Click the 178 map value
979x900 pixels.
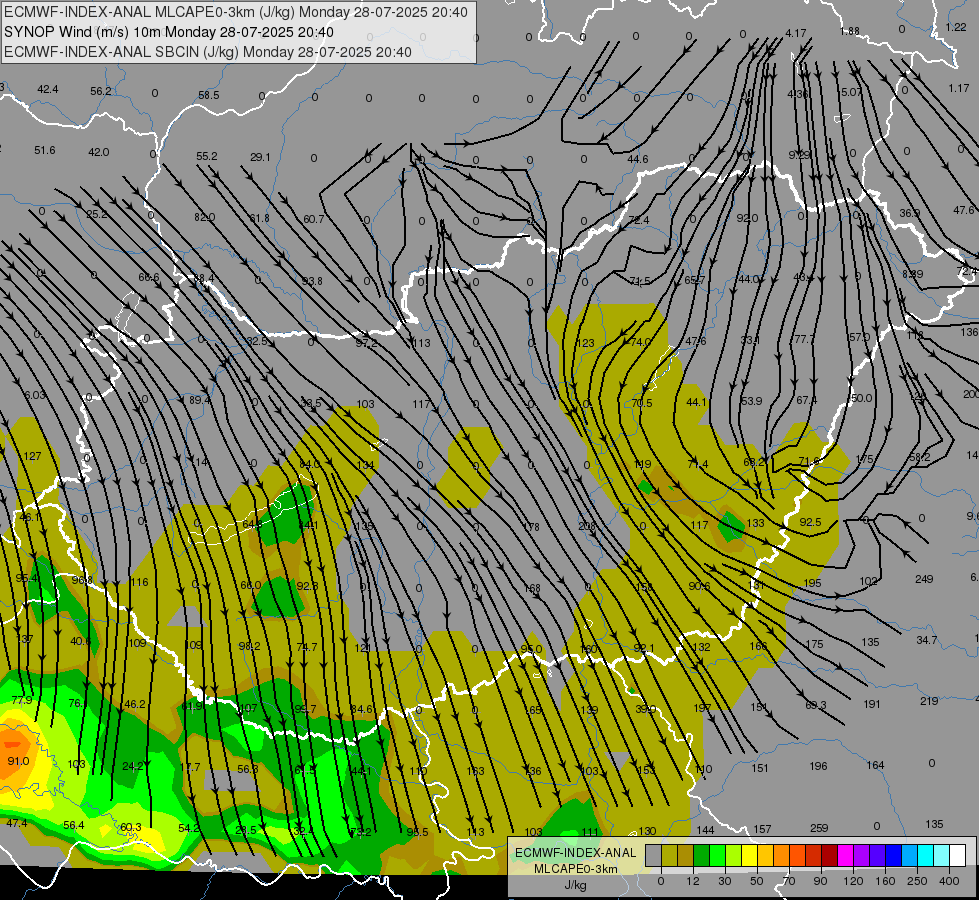(531, 527)
